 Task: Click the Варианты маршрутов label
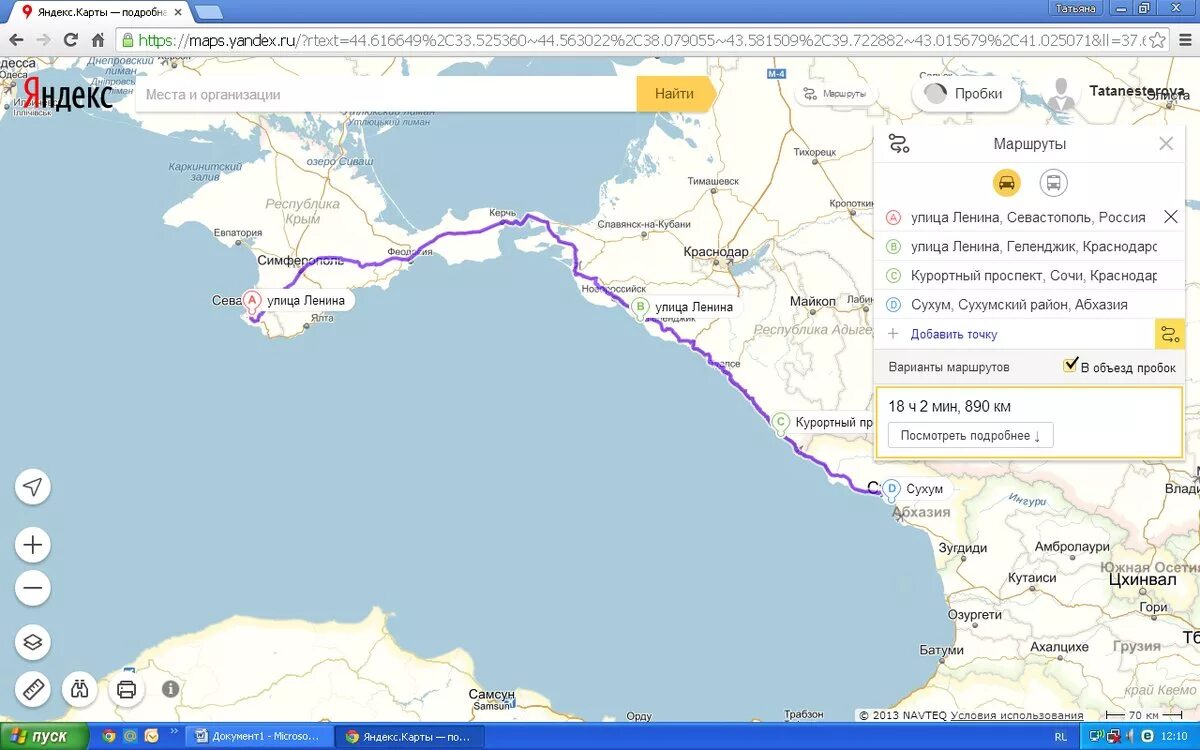949,367
